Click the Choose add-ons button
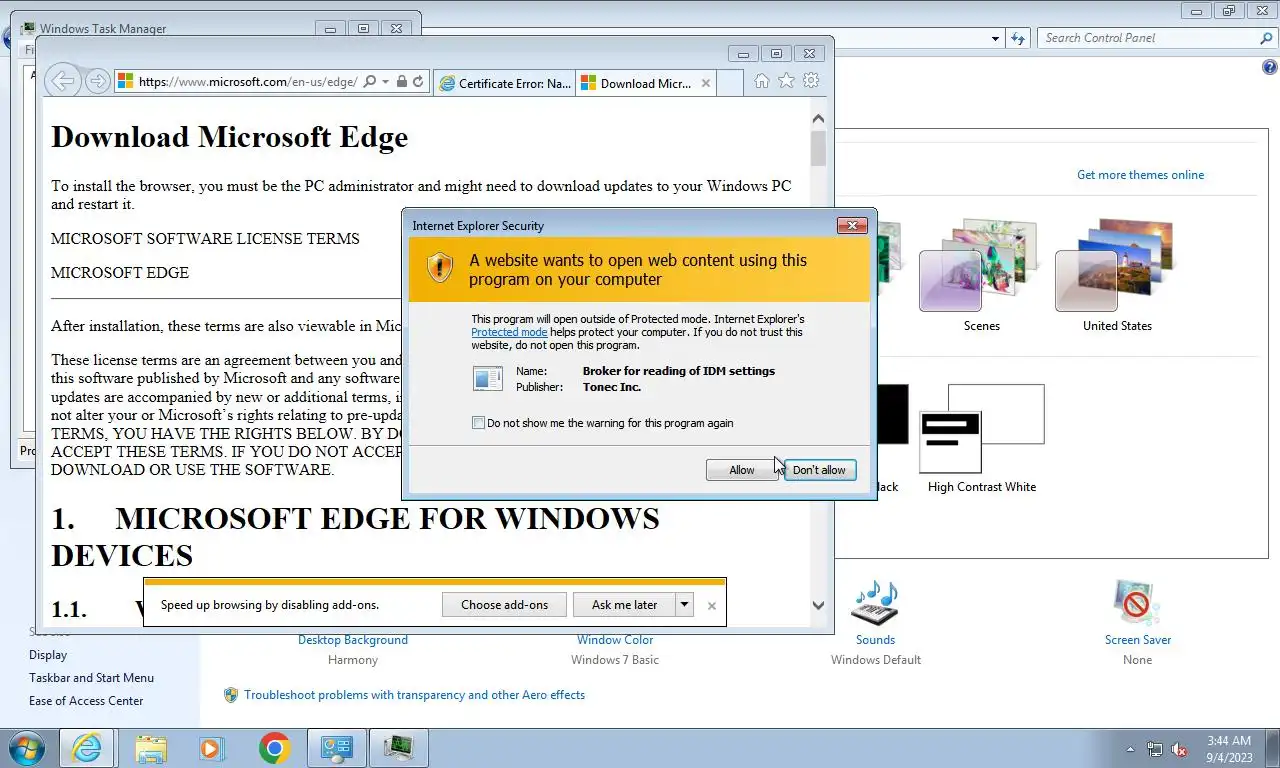 click(504, 604)
